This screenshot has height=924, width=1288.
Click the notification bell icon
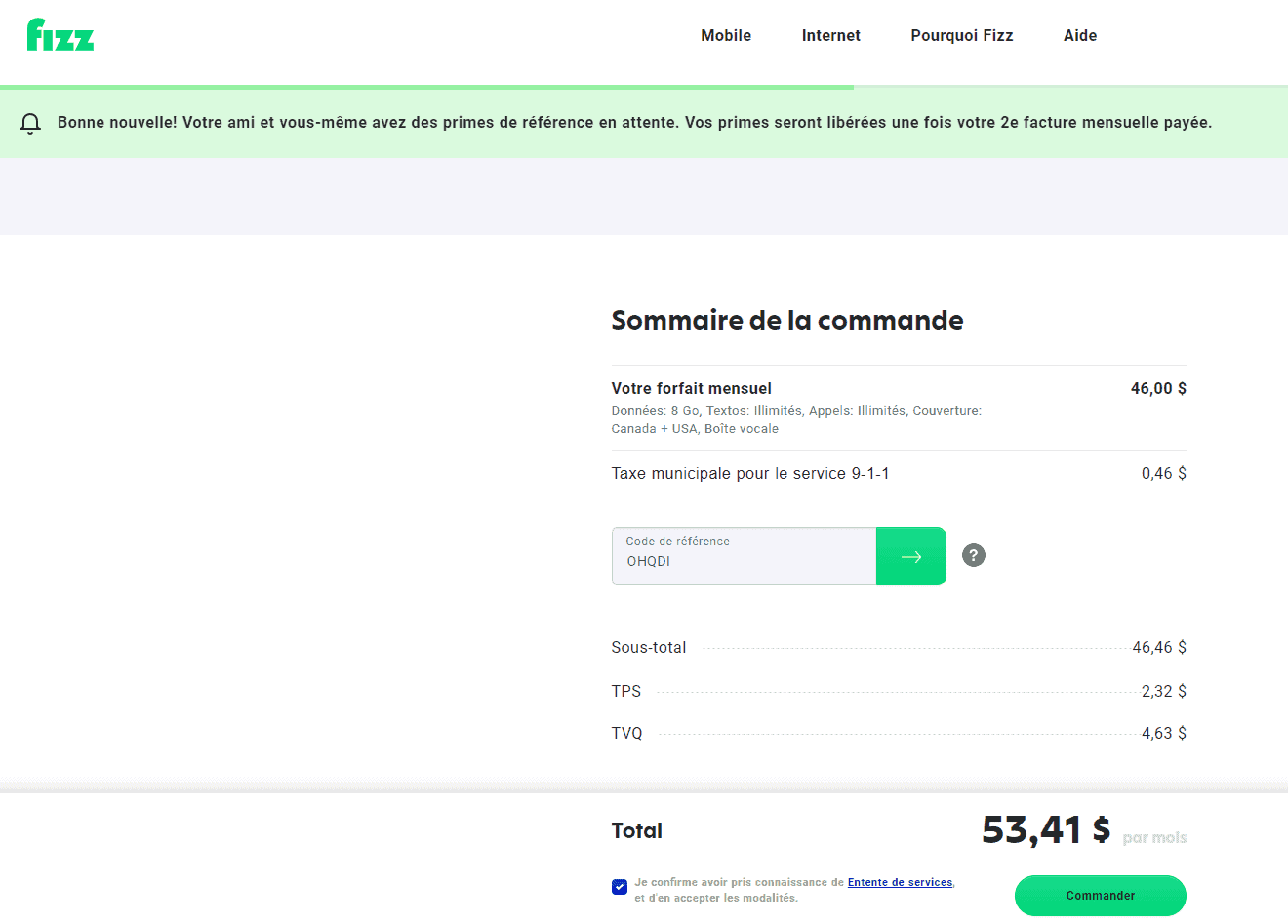click(x=30, y=123)
